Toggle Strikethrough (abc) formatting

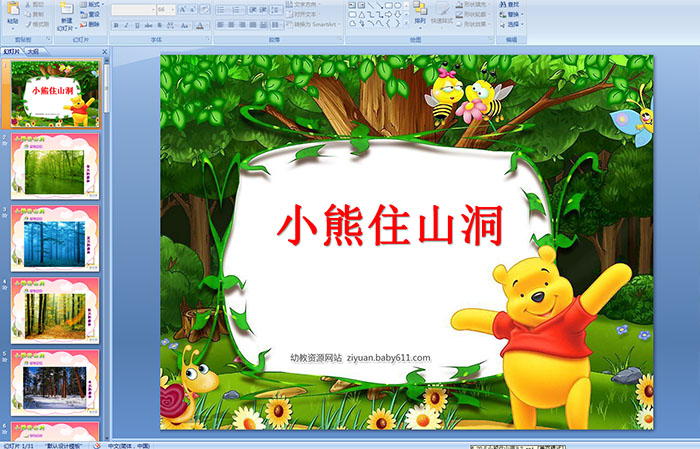148,25
